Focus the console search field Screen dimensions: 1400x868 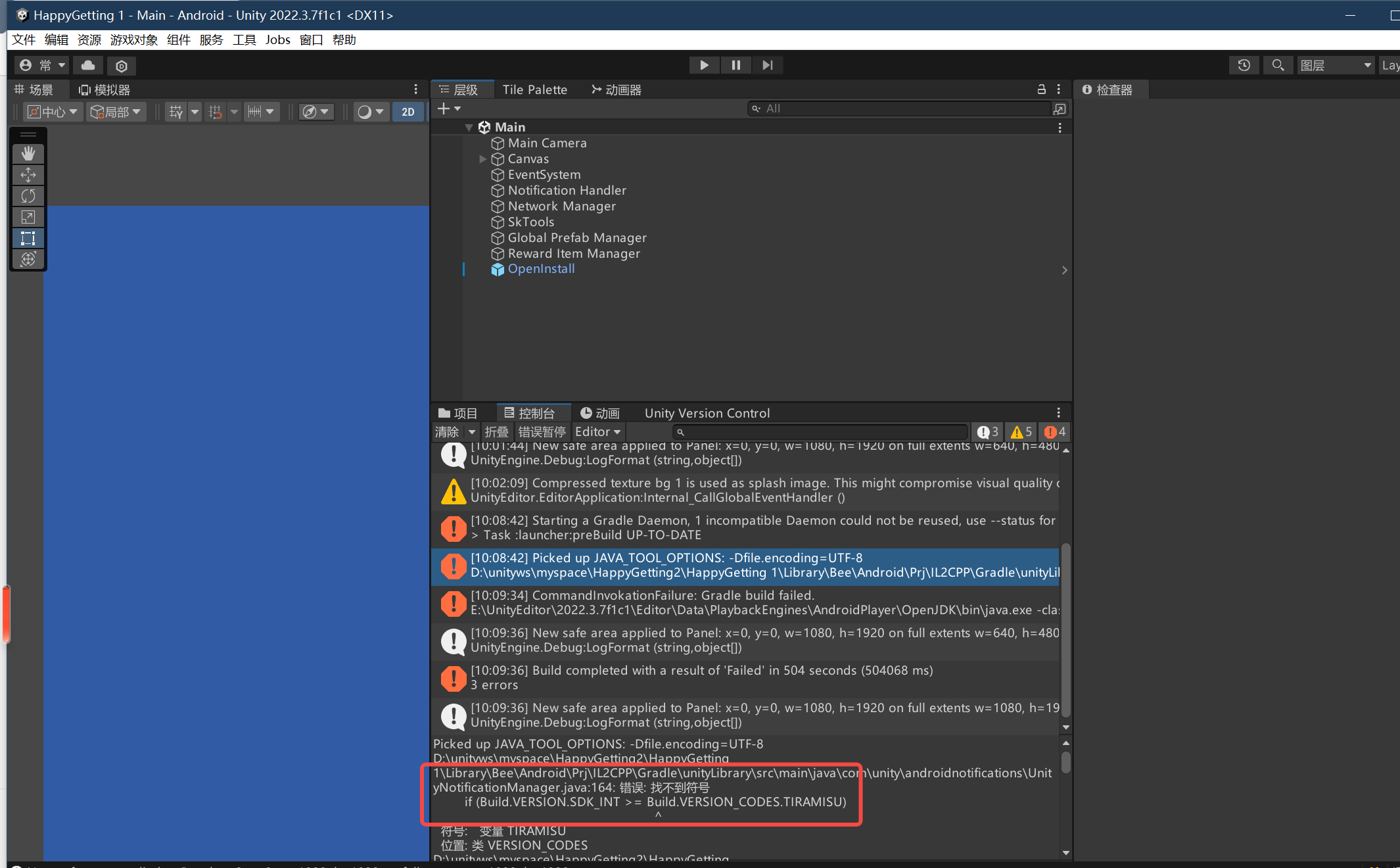(x=820, y=432)
